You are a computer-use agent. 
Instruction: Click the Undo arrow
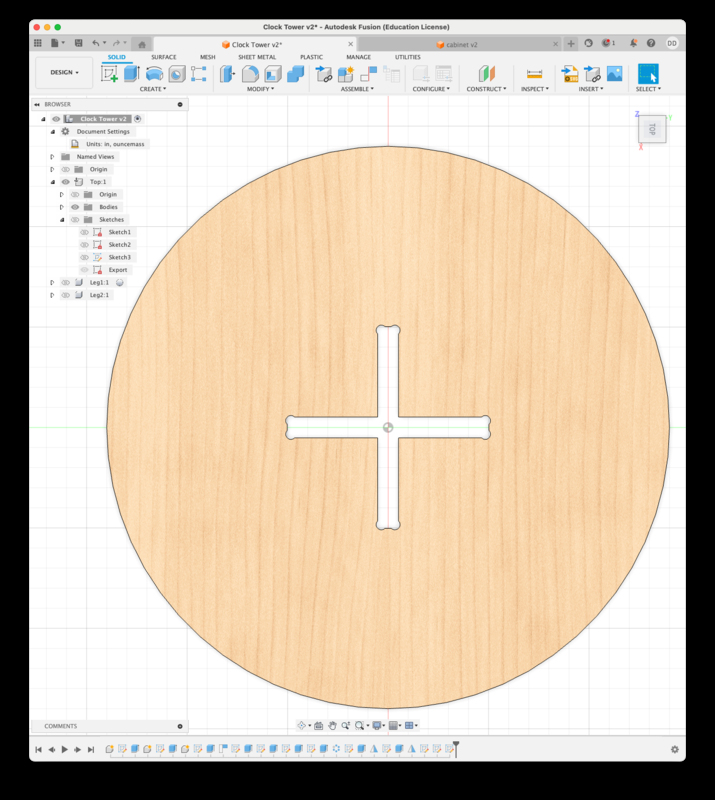coord(95,43)
